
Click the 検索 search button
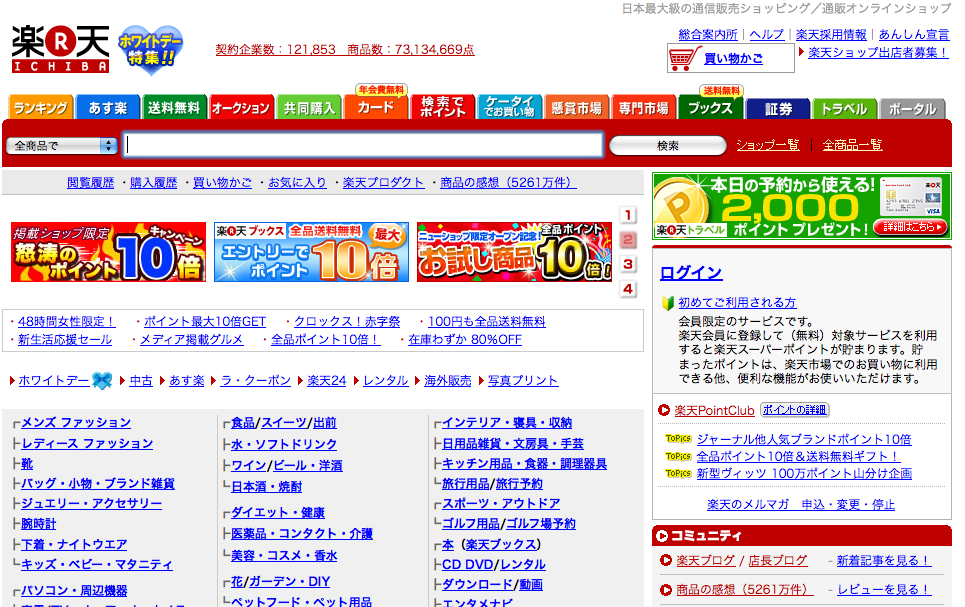point(668,146)
